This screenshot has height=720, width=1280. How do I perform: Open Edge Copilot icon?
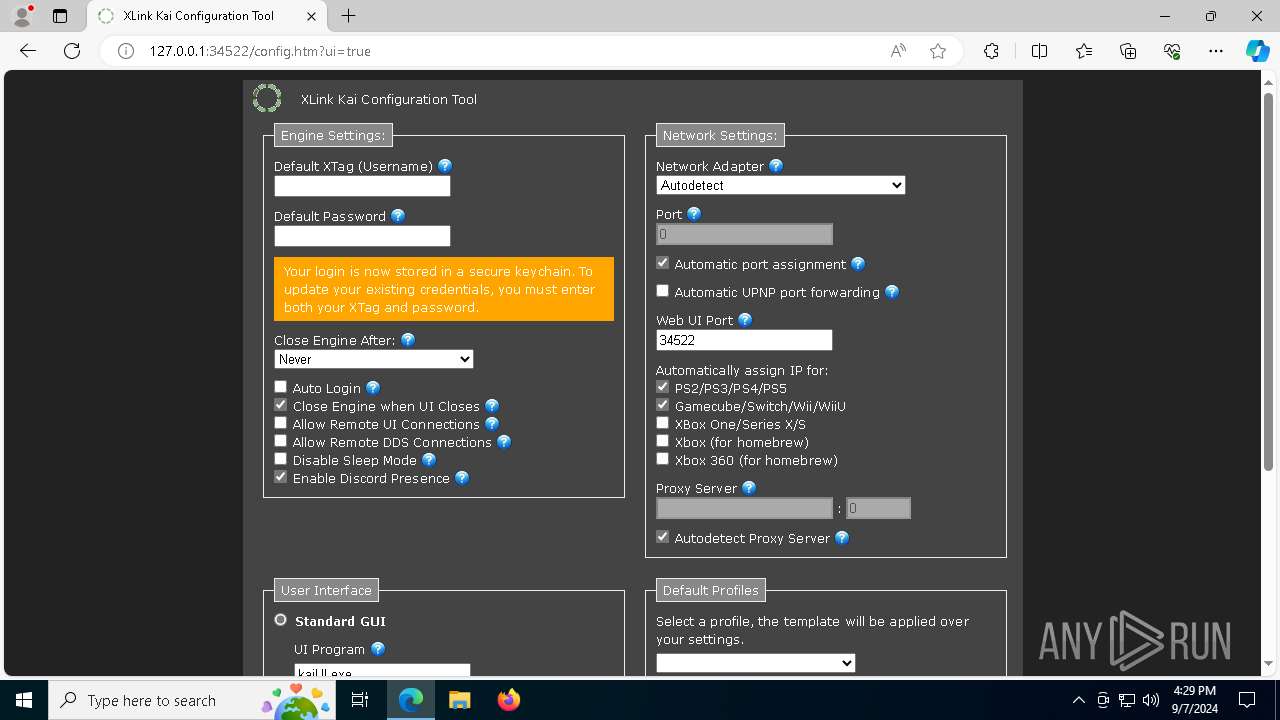(1257, 51)
